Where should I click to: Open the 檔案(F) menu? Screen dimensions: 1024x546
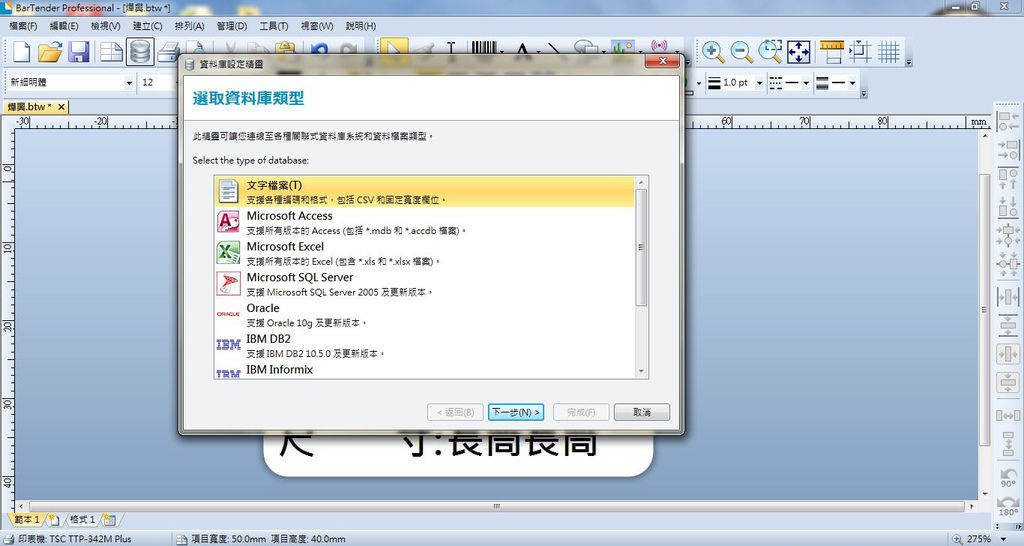(23, 26)
